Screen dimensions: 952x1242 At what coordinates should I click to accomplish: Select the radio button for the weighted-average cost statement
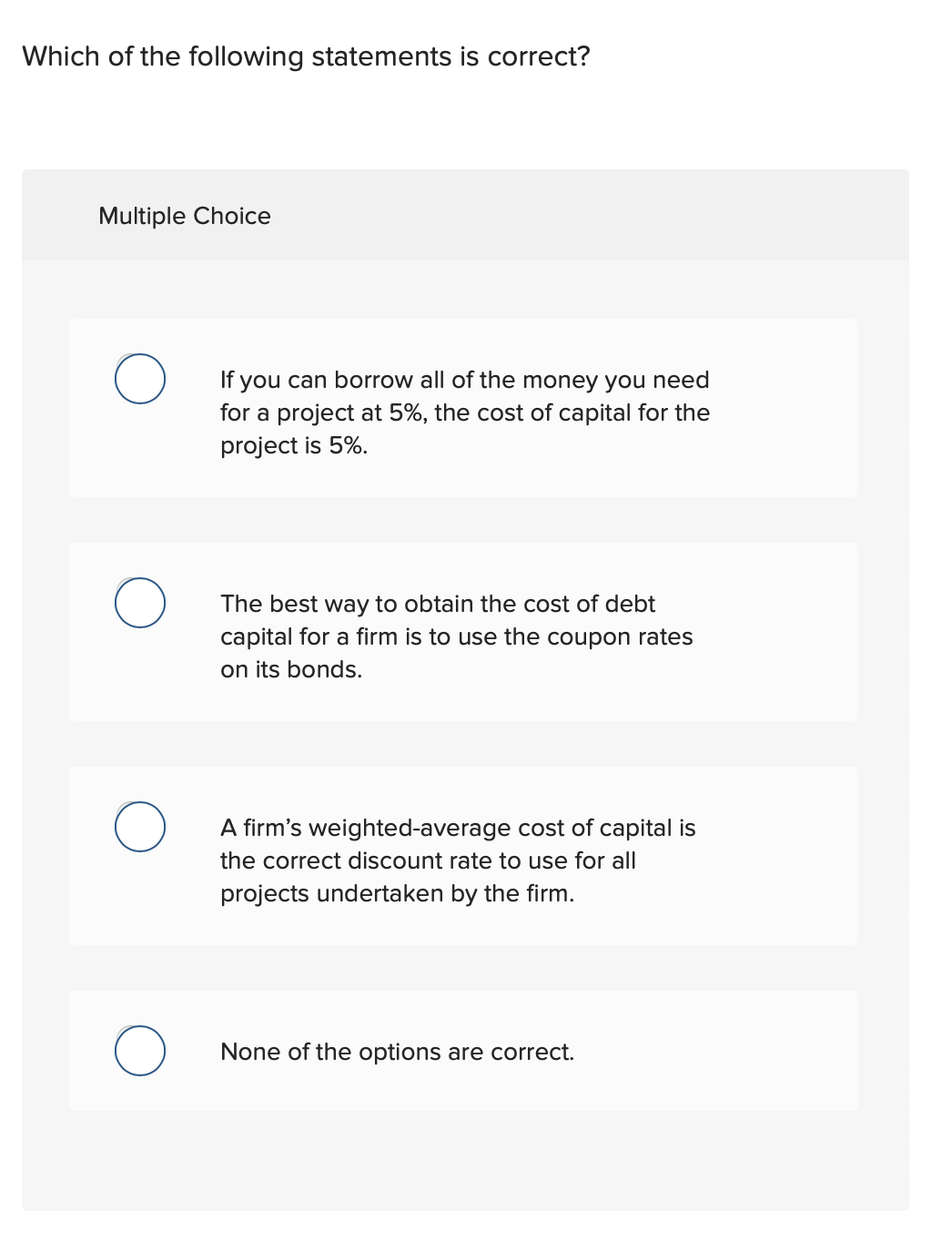pos(140,828)
